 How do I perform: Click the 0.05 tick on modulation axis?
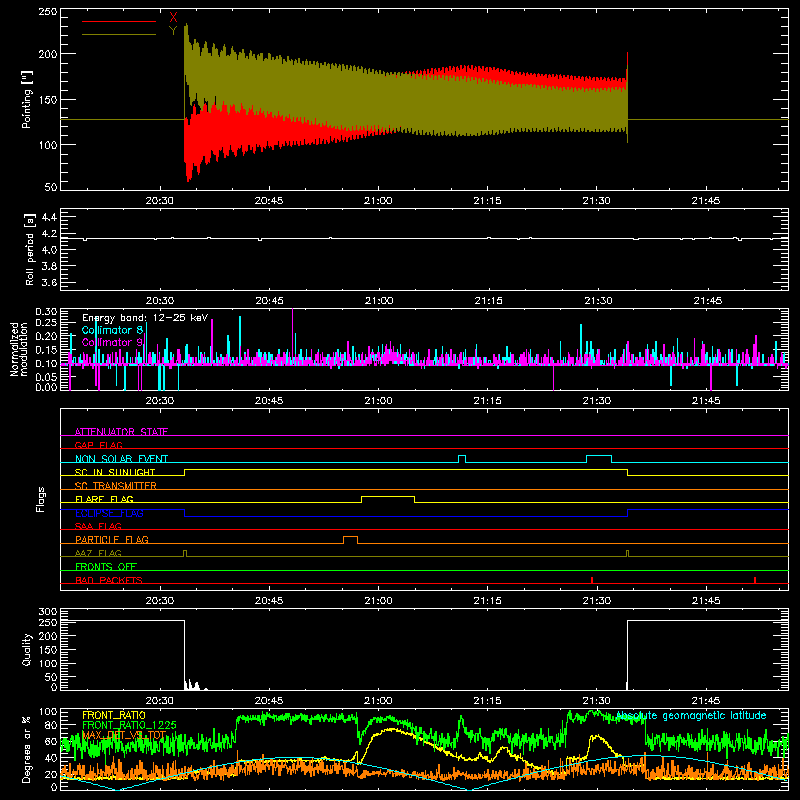click(x=46, y=377)
